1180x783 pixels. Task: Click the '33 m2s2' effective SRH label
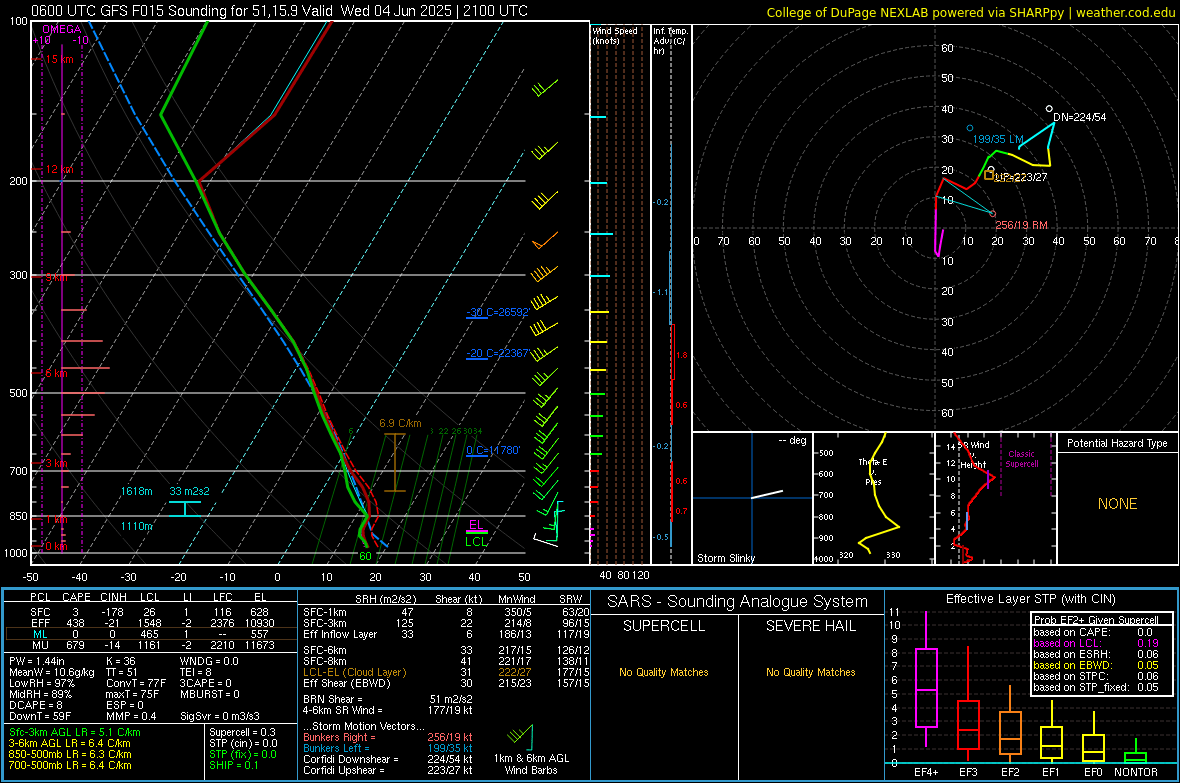pyautogui.click(x=190, y=492)
